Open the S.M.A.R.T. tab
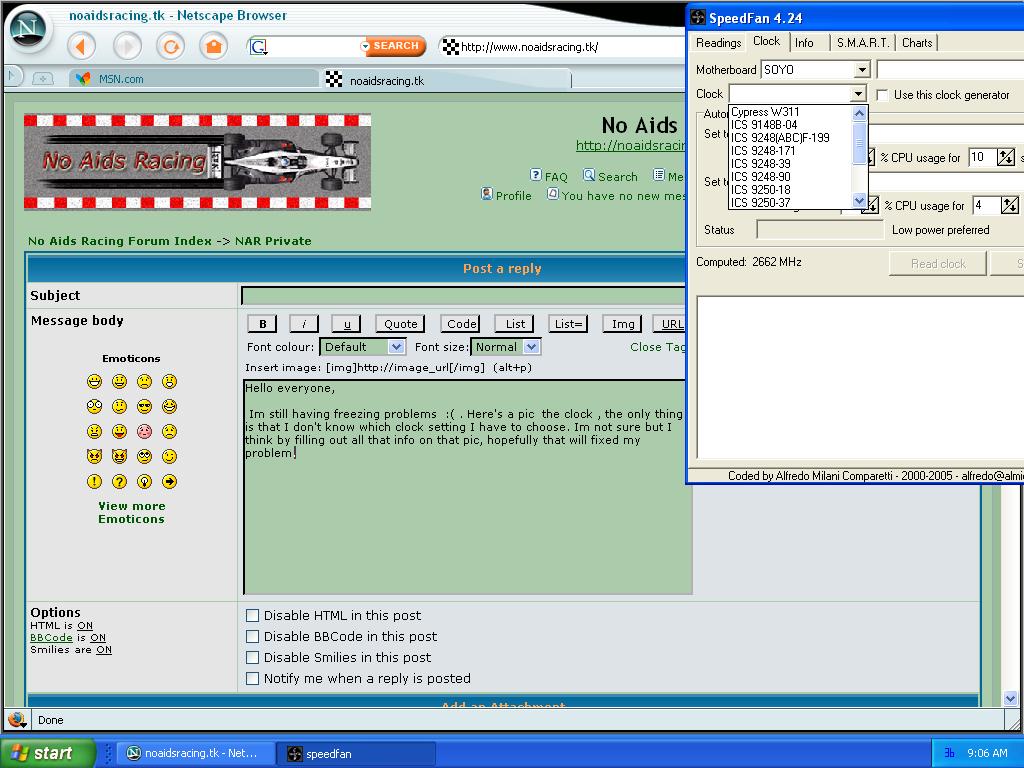This screenshot has height=768, width=1024. click(862, 43)
